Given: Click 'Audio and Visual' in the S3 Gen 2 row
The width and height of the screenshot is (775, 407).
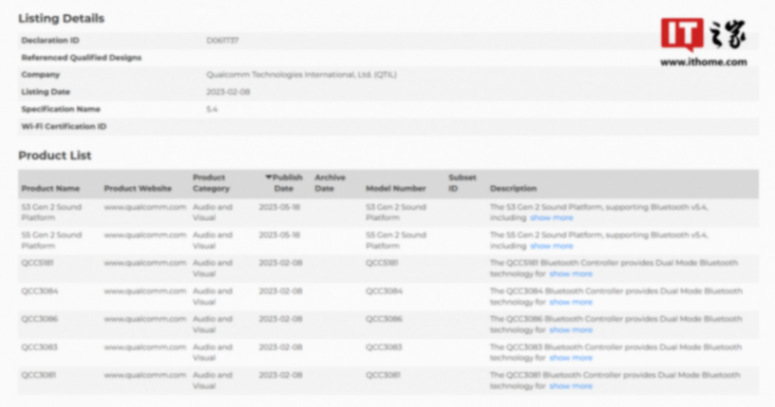Looking at the screenshot, I should [x=213, y=212].
